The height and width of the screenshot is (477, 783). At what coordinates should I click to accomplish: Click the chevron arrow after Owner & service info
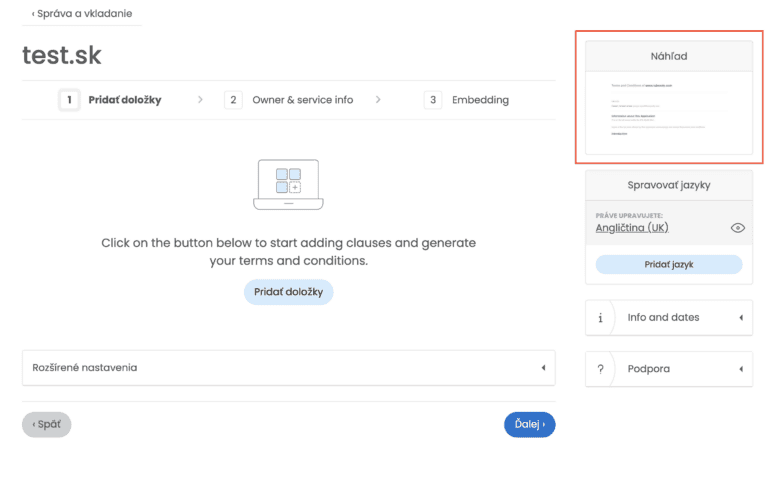tap(378, 100)
